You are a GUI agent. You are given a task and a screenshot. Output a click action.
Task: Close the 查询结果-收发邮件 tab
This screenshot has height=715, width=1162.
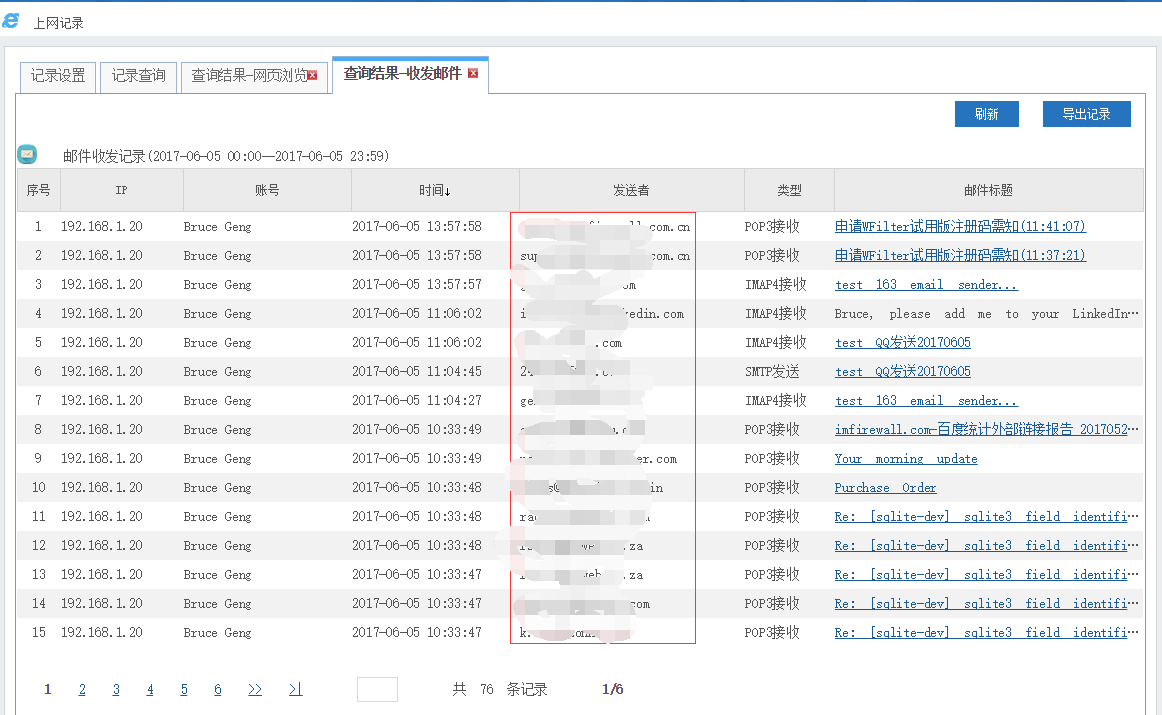pyautogui.click(x=473, y=73)
